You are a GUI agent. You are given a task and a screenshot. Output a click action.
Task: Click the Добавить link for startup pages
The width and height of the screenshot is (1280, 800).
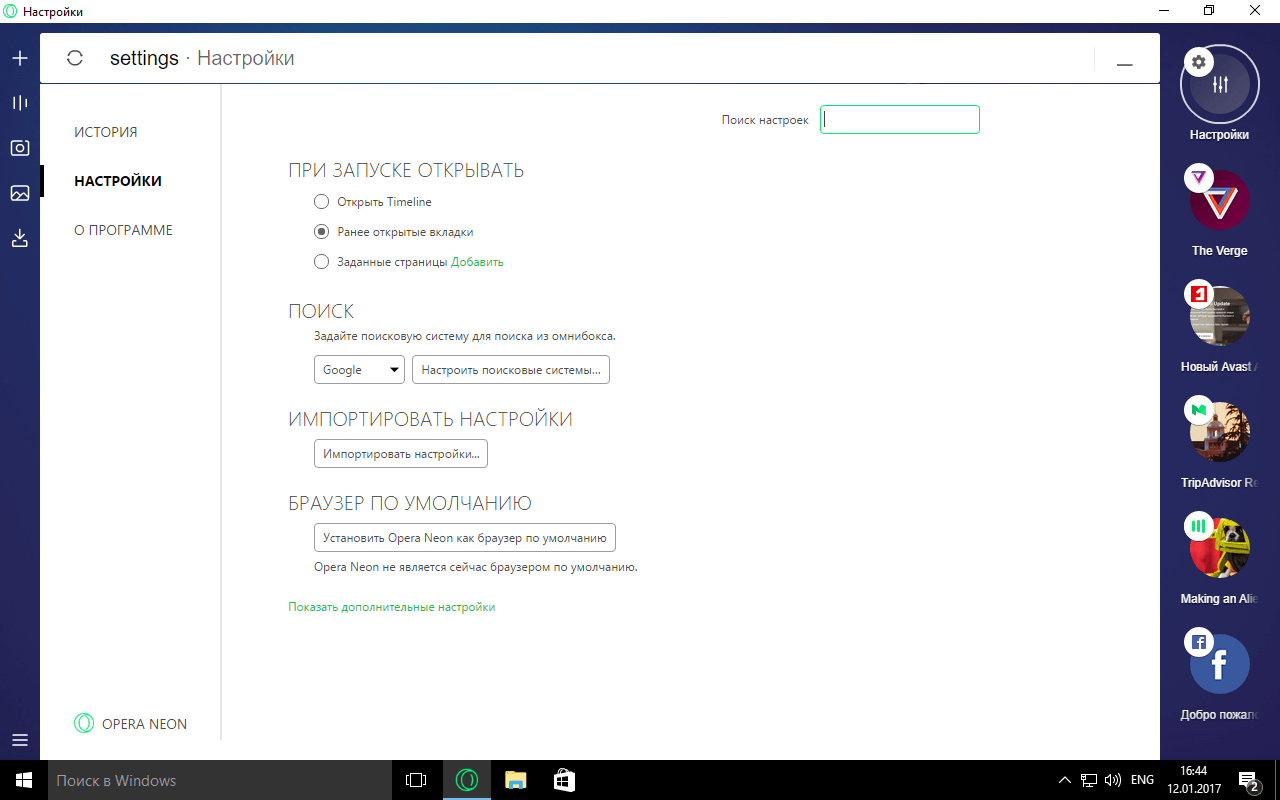[477, 262]
